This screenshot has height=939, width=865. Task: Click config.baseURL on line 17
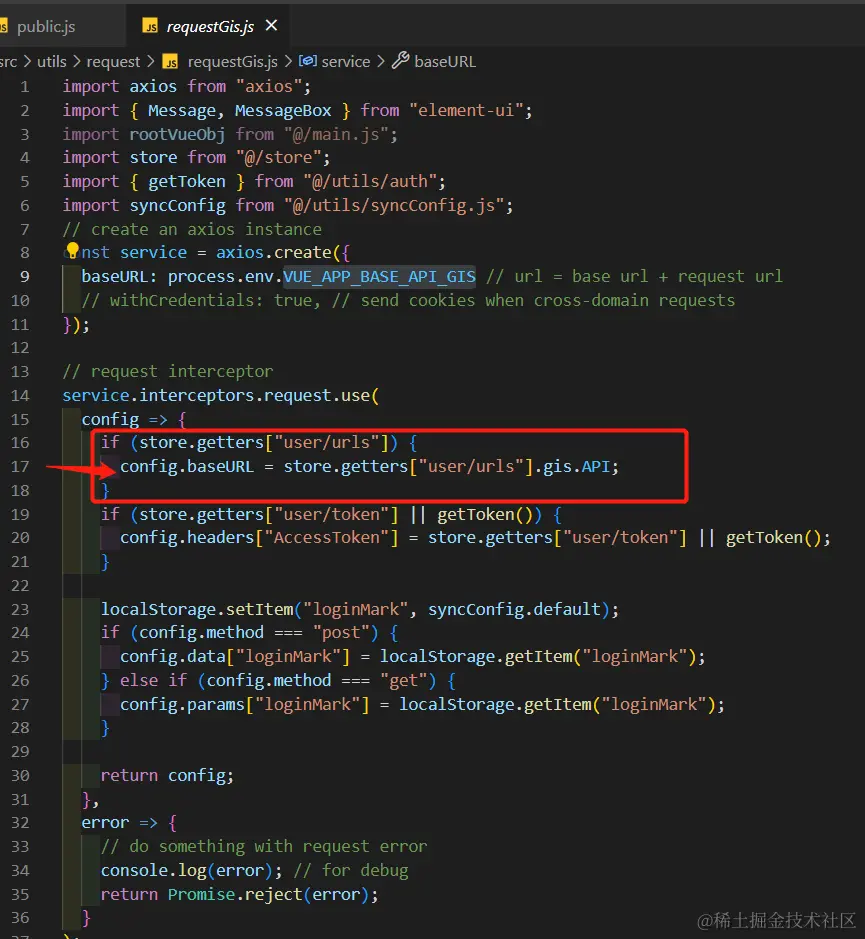pos(187,467)
